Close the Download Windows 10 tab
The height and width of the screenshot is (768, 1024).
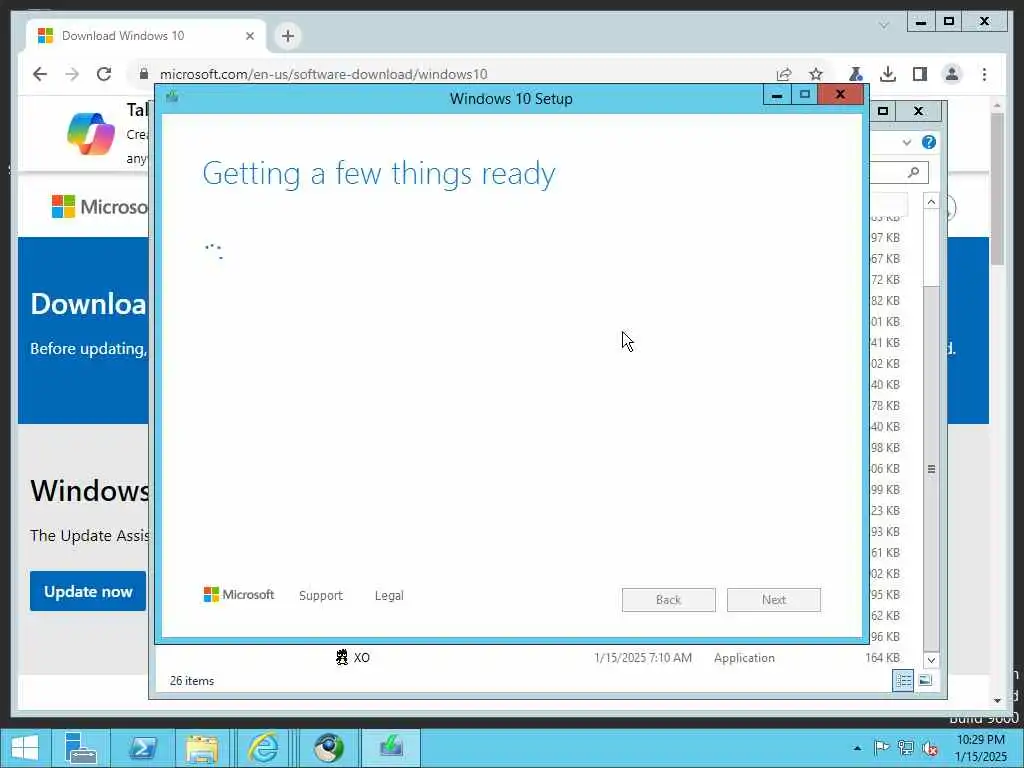coord(249,36)
